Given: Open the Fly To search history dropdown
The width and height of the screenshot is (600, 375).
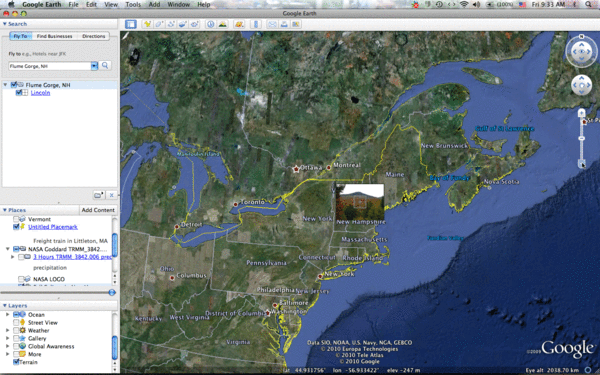Looking at the screenshot, I should [x=94, y=66].
